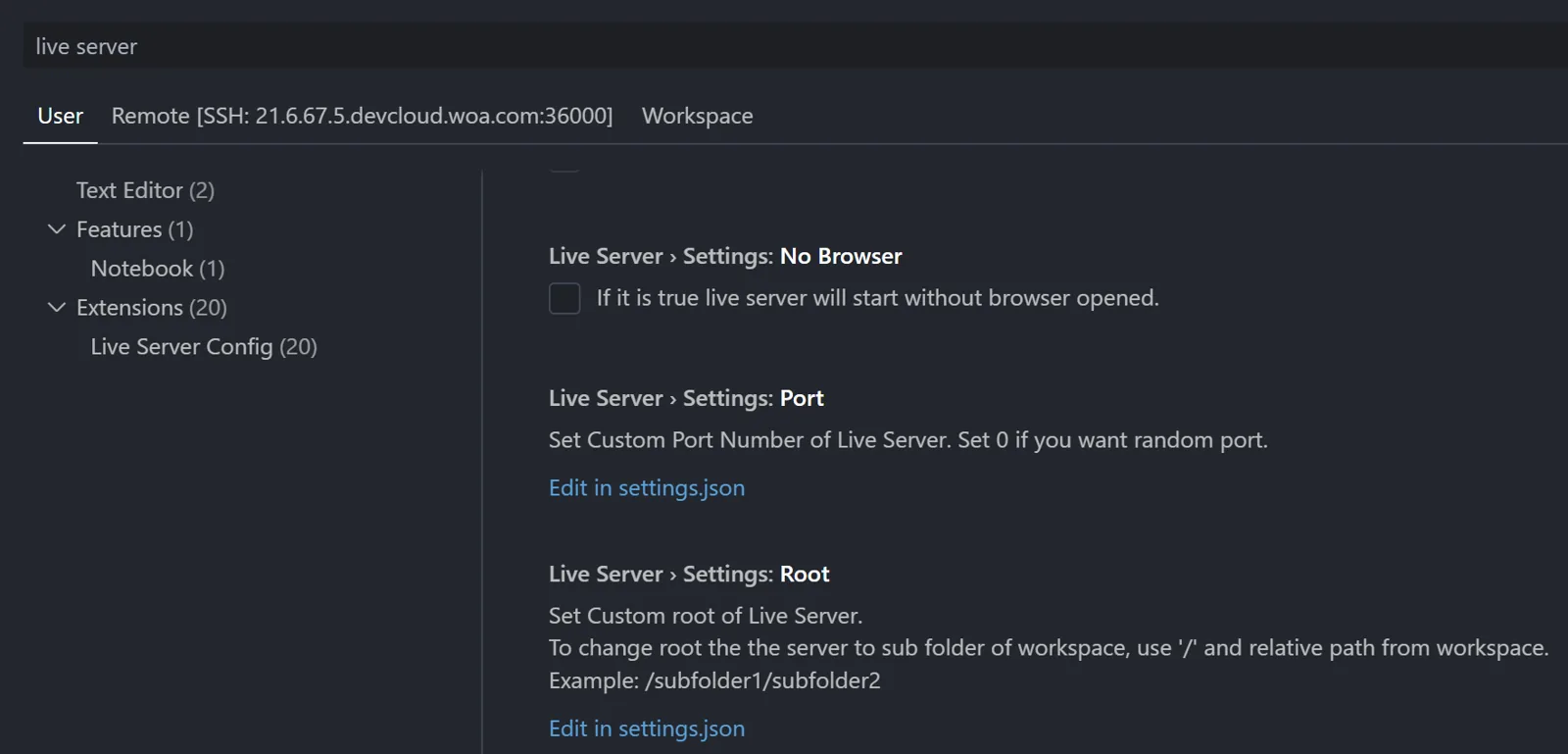1568x754 pixels.
Task: Select the 'Settings: No Browser' setting title
Action: click(724, 256)
